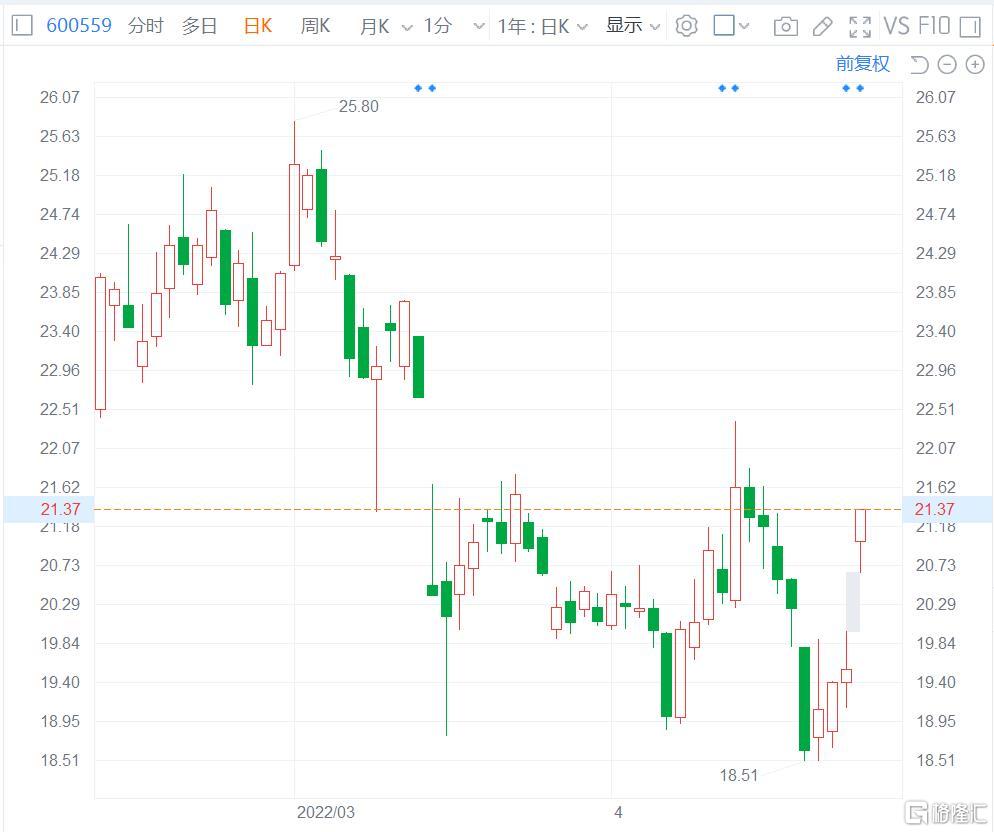Click the 4 month axis label
This screenshot has width=994, height=832.
[x=618, y=812]
